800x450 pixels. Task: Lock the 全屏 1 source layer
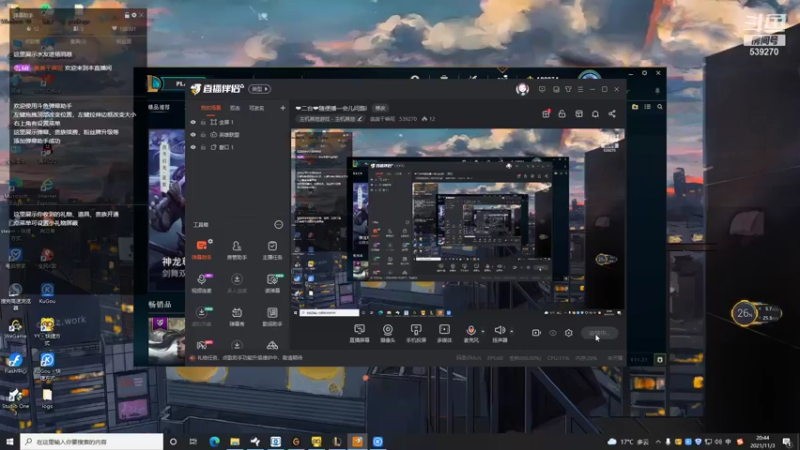point(203,122)
